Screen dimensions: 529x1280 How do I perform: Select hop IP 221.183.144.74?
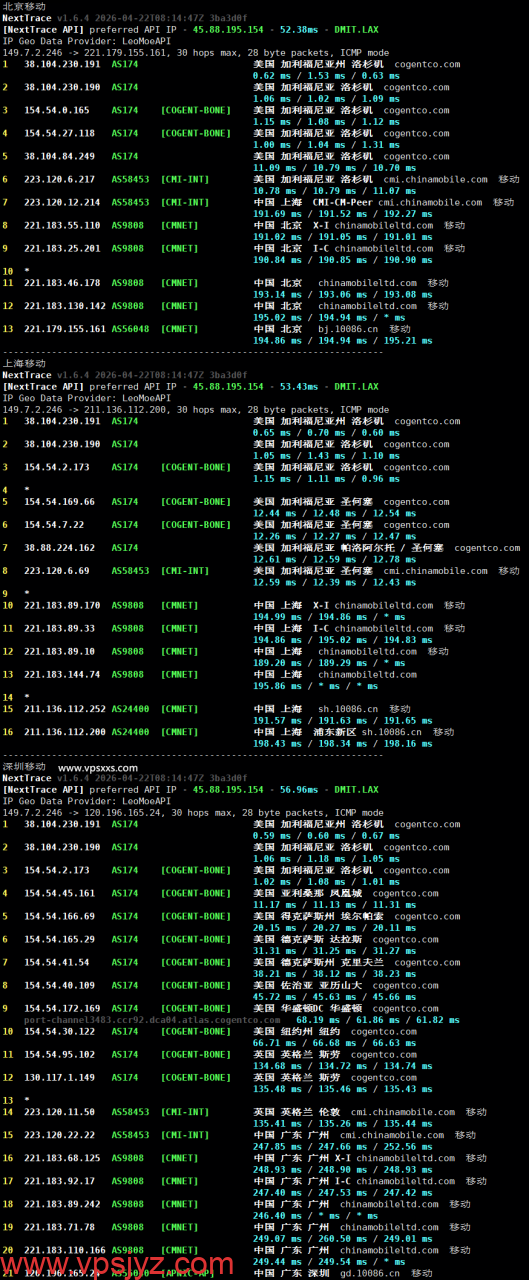(x=62, y=674)
